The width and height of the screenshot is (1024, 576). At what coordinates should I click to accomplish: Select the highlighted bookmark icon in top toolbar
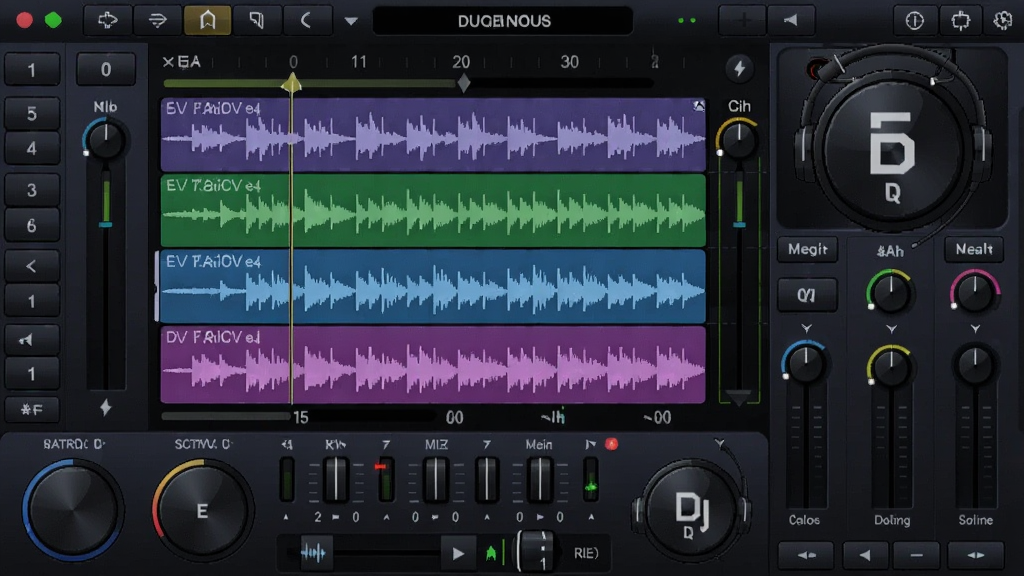click(207, 20)
